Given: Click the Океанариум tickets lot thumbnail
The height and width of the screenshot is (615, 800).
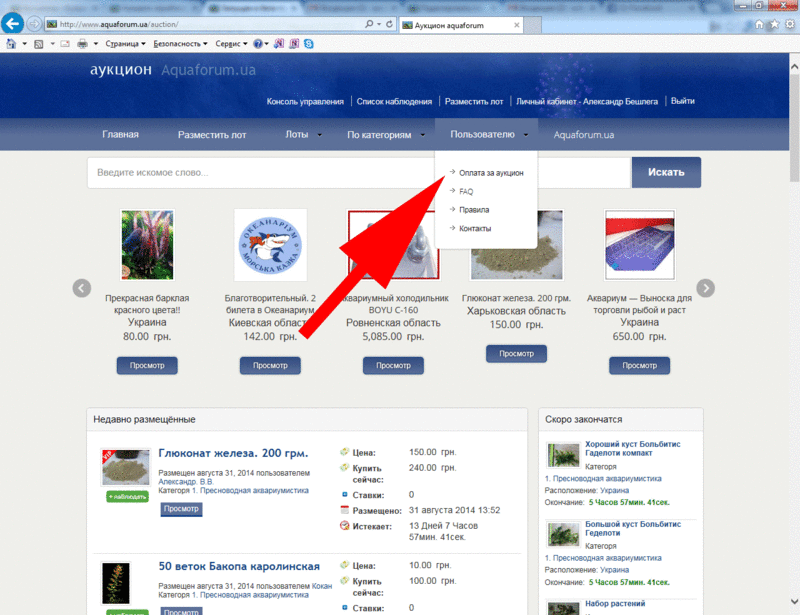Looking at the screenshot, I should pyautogui.click(x=270, y=245).
